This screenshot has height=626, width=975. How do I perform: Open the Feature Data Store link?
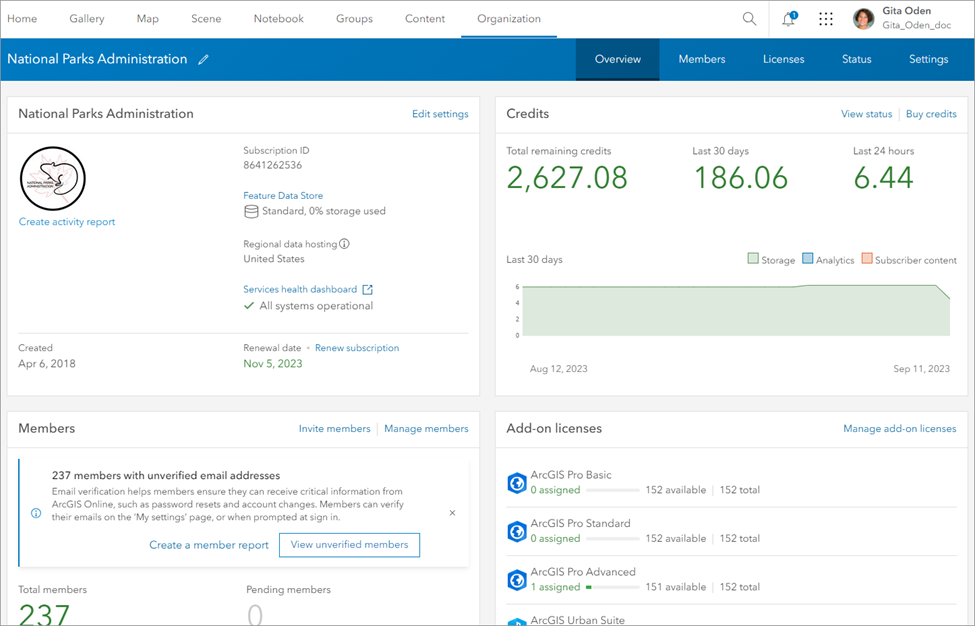[283, 196]
